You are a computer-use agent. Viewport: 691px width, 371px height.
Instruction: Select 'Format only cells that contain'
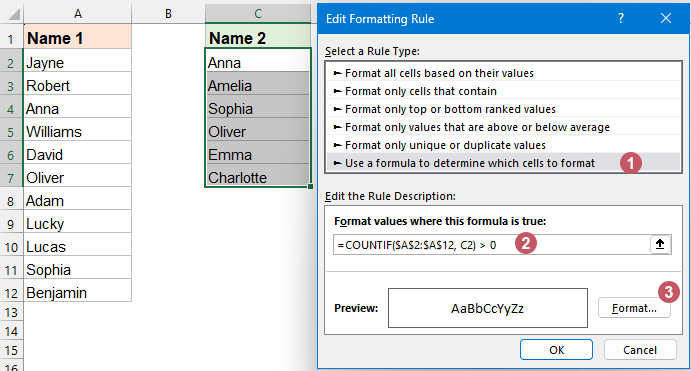[503, 91]
